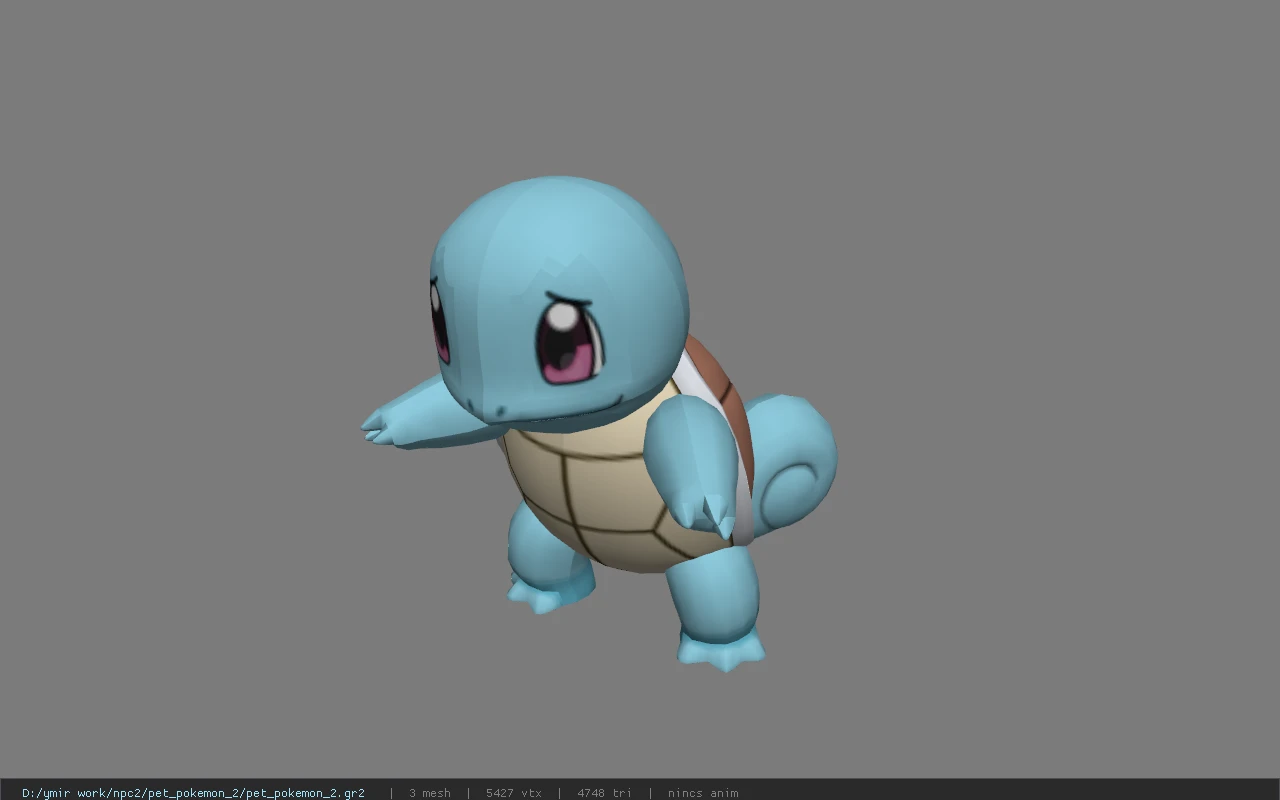Click the file path pet_pokemon_2.gr2 in status bar
The image size is (1280, 800).
point(193,793)
